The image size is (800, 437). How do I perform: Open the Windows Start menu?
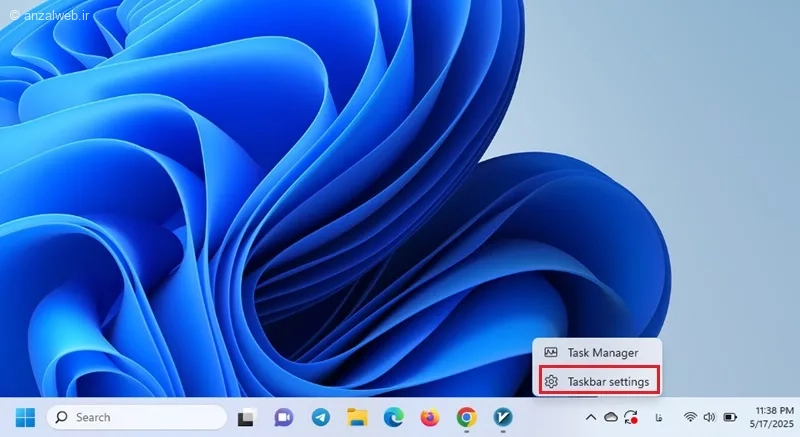click(25, 418)
